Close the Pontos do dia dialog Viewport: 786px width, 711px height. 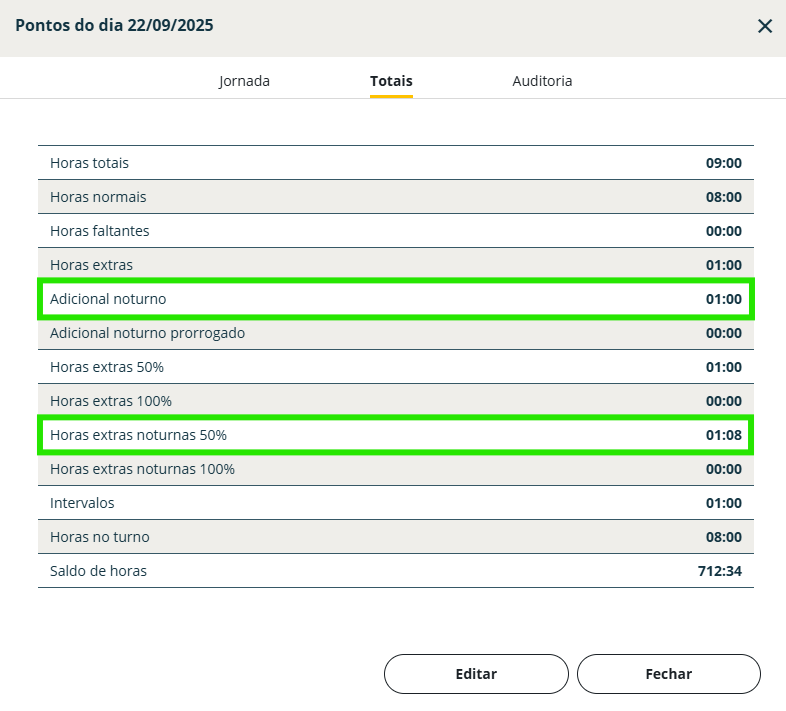pyautogui.click(x=765, y=27)
